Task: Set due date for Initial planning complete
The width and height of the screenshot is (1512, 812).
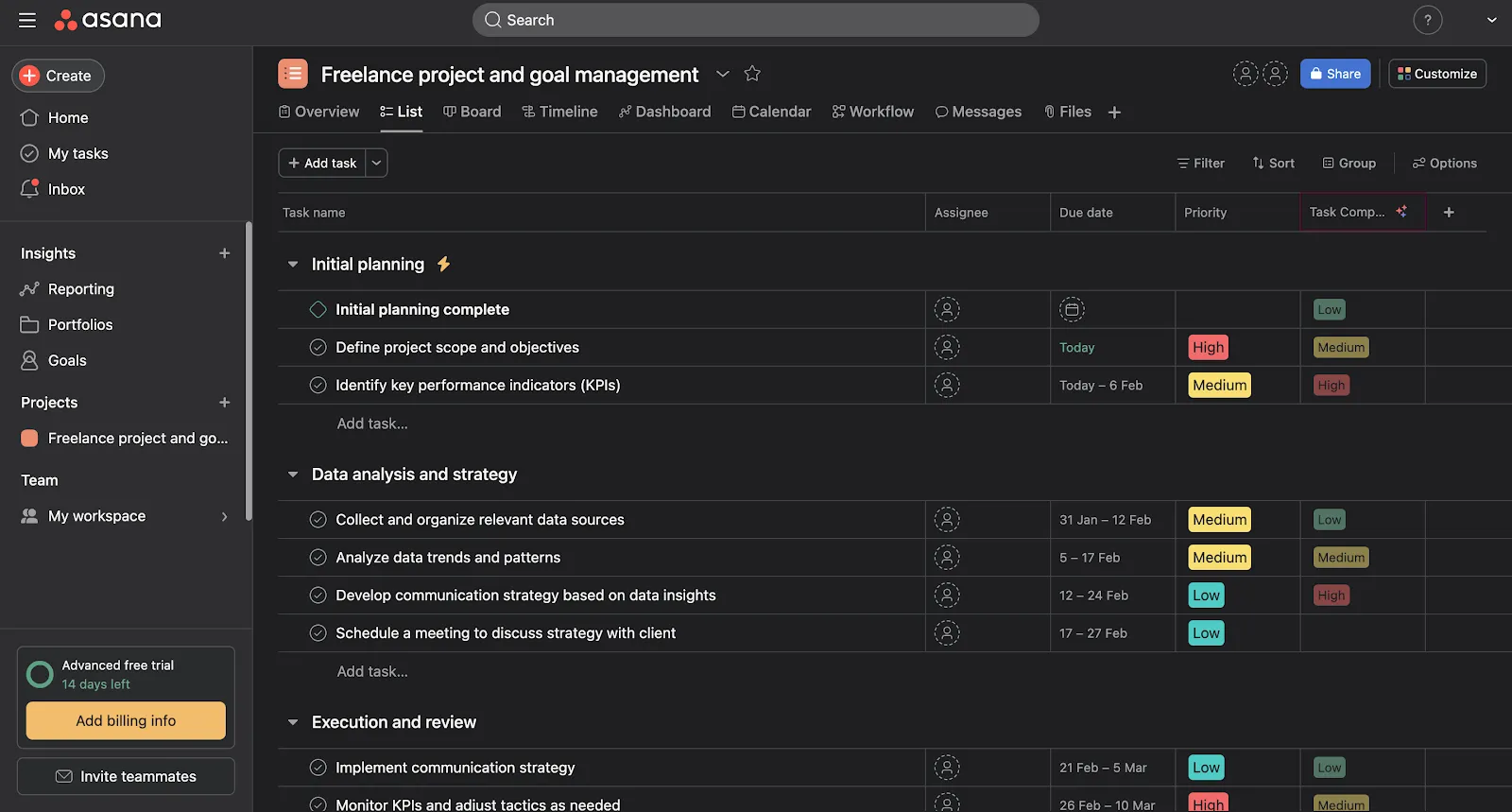Action: click(1072, 309)
